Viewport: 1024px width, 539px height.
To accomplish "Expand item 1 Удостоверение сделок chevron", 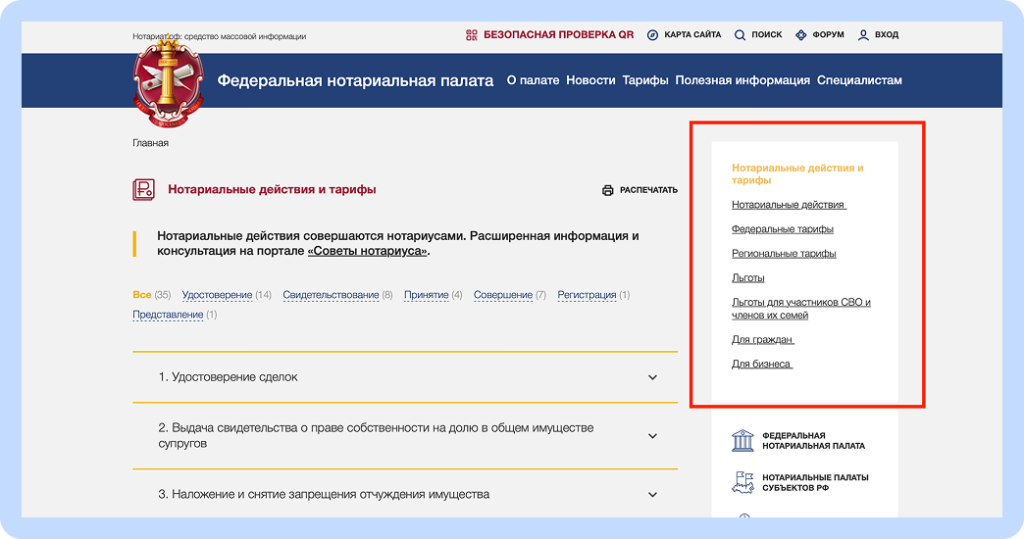I will (x=652, y=378).
